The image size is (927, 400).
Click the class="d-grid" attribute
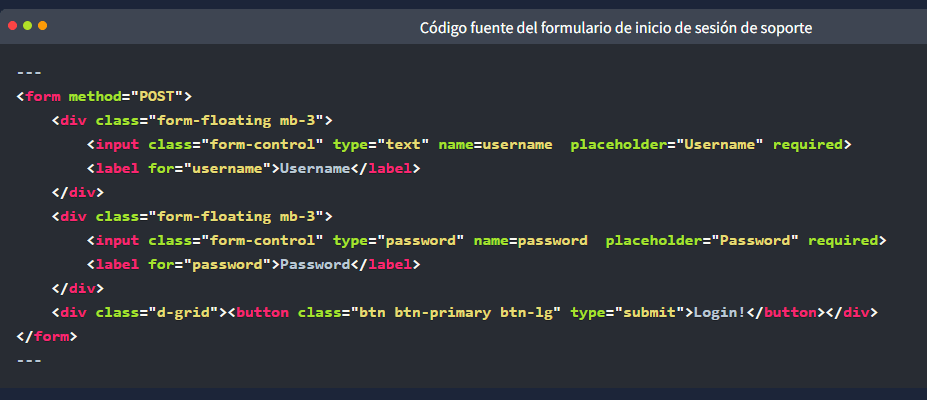157,313
